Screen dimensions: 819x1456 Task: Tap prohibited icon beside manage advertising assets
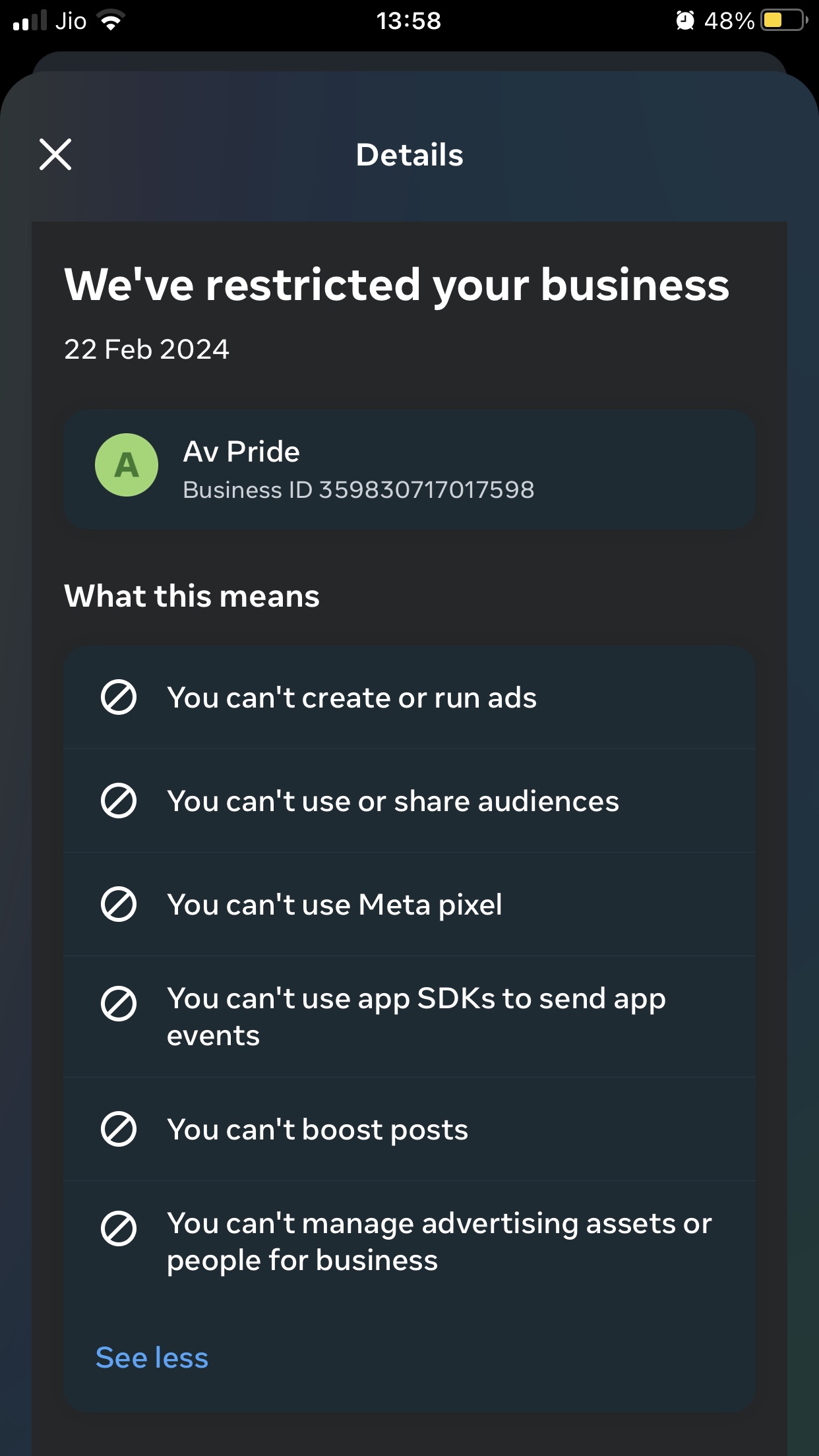pos(119,1228)
